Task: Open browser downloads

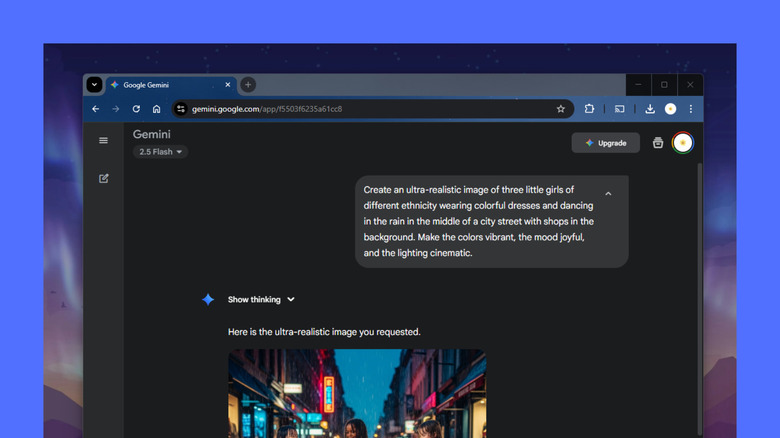Action: (x=650, y=109)
